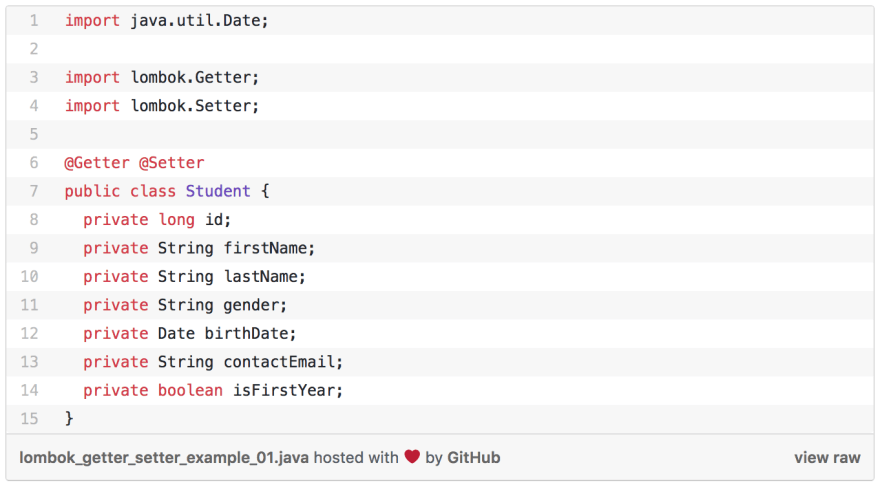Screen dimensions: 880x485
Task: Select line number 6
Action: [x=34, y=163]
